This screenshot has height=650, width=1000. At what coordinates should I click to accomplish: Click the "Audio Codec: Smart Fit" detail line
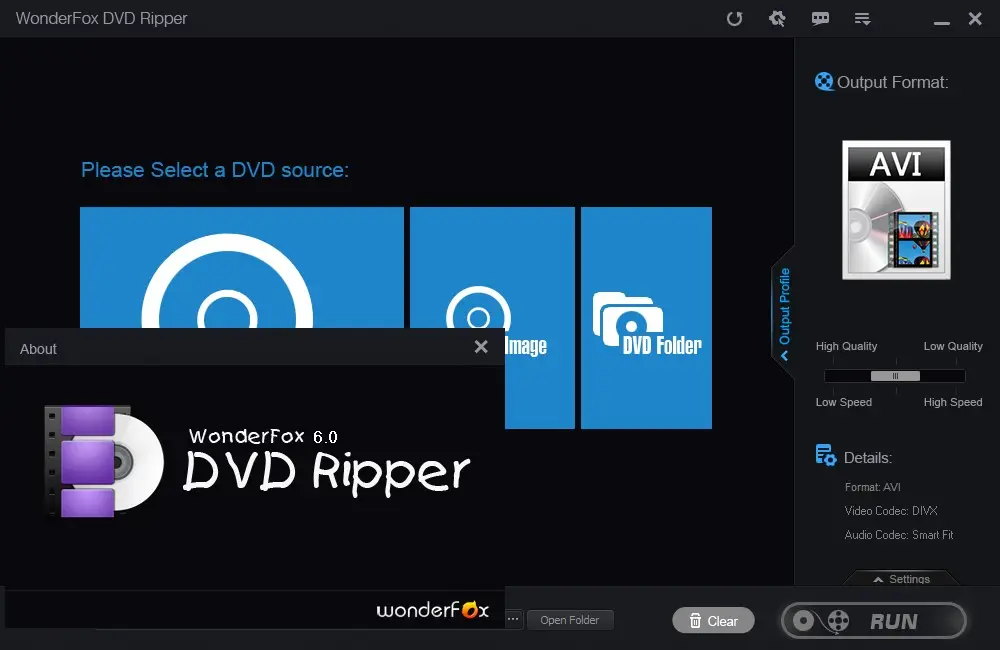coord(899,535)
